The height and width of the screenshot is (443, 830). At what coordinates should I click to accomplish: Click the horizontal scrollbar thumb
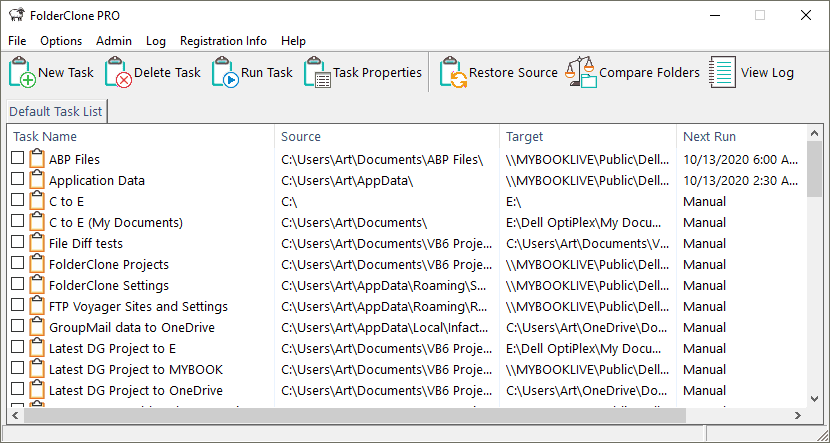coord(355,415)
